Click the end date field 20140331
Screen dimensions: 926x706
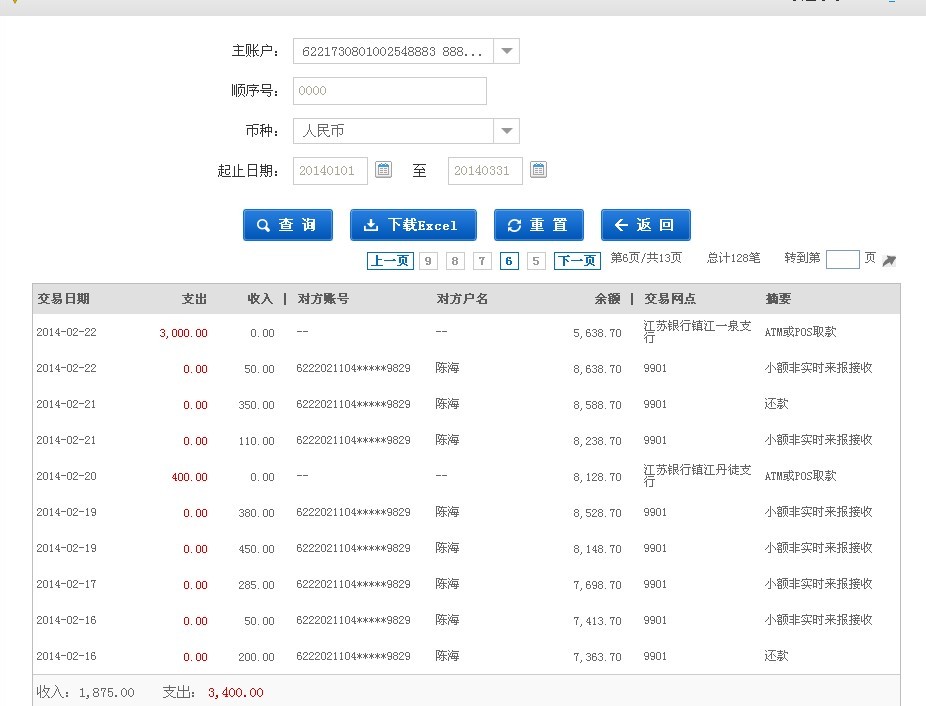pyautogui.click(x=485, y=171)
